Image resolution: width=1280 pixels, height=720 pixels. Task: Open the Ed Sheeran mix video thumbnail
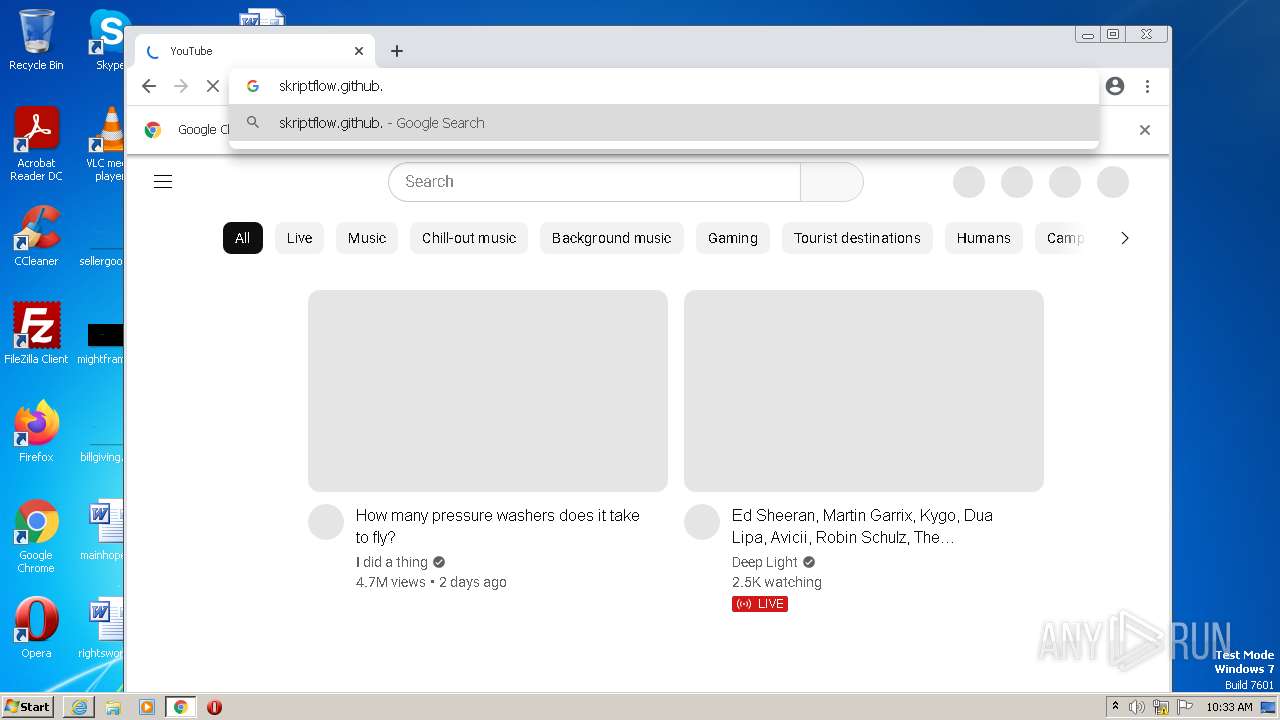pyautogui.click(x=864, y=391)
